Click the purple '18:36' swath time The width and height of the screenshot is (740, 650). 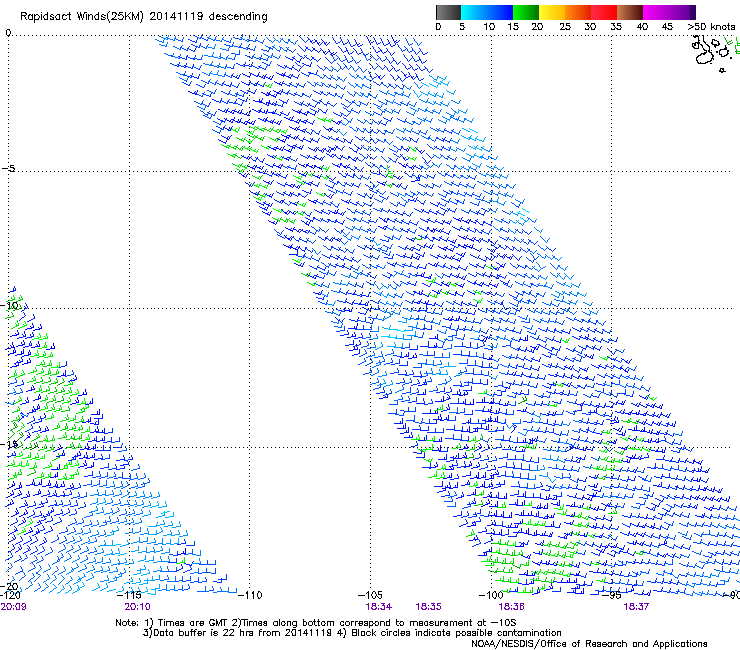coord(512,607)
